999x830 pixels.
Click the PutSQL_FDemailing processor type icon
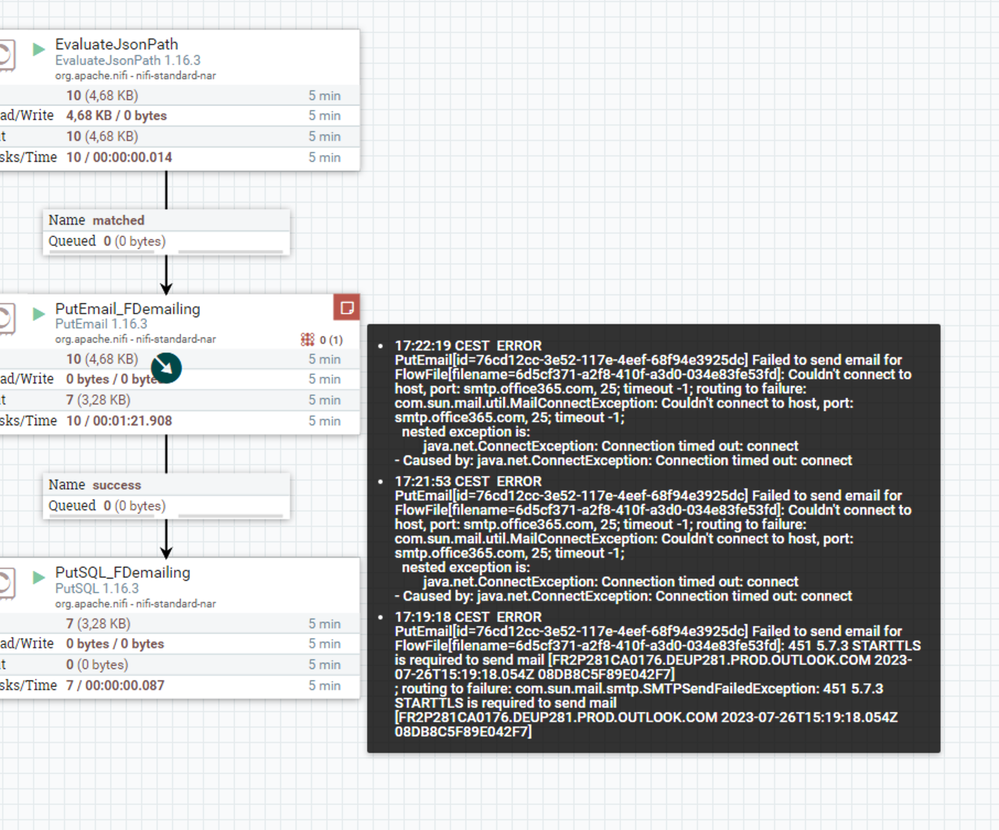coord(5,583)
